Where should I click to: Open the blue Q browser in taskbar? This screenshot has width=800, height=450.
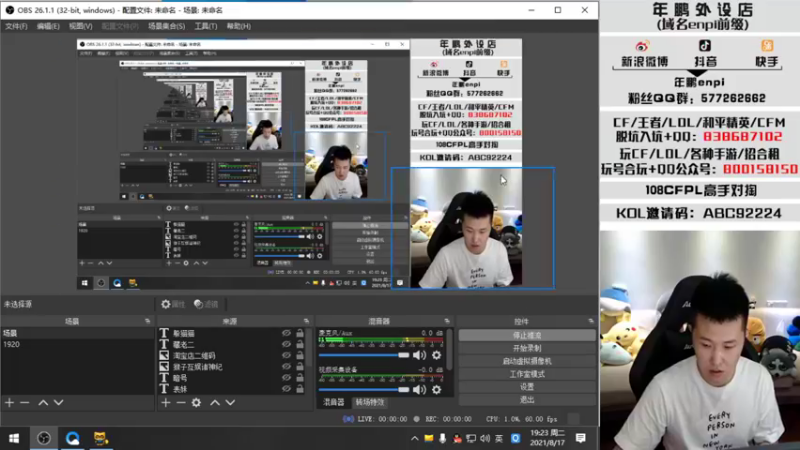(72, 438)
